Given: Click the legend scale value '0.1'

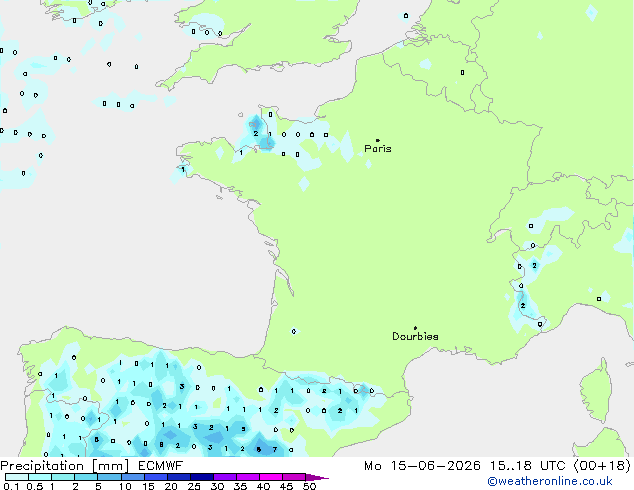Looking at the screenshot, I should pos(11,486).
